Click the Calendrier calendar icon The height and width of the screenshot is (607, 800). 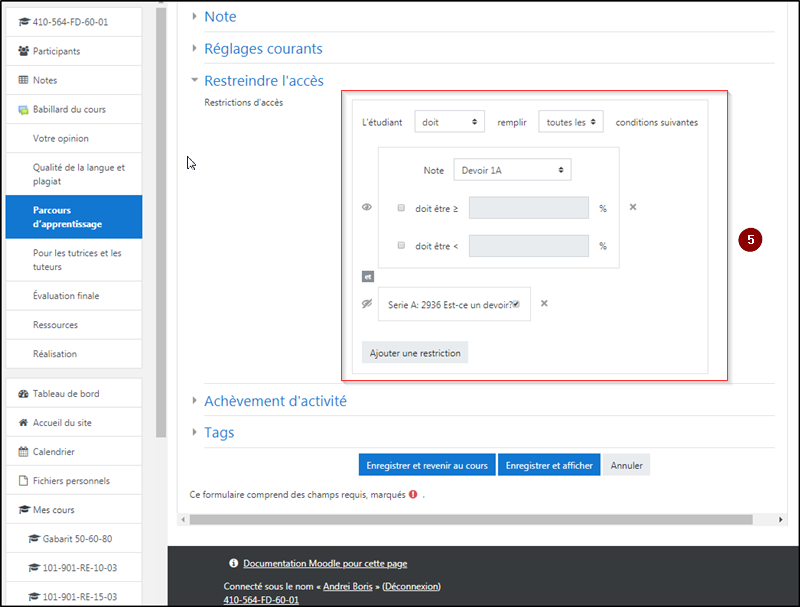pos(24,452)
